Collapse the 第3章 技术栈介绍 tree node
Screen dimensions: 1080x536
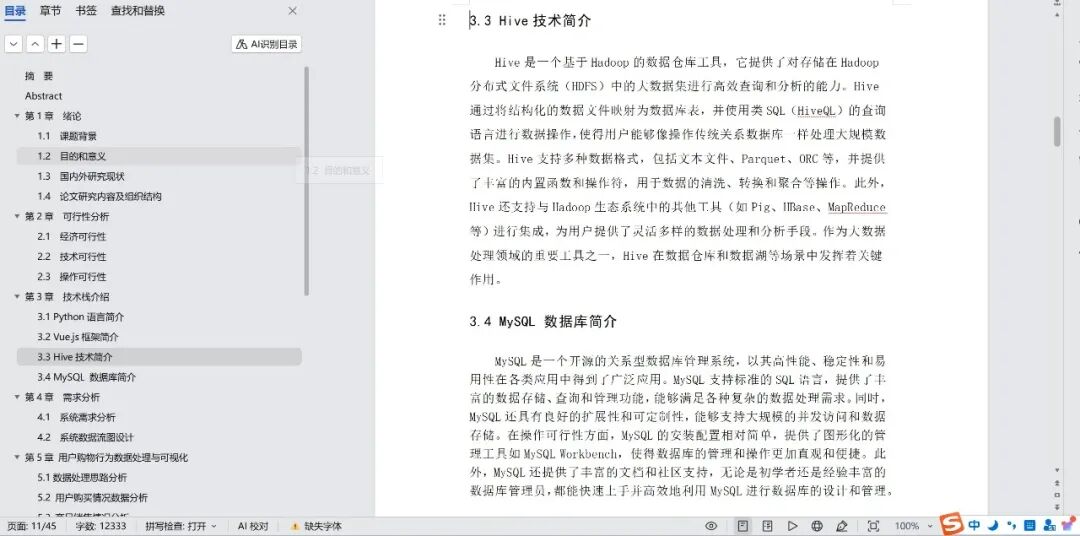pyautogui.click(x=17, y=297)
